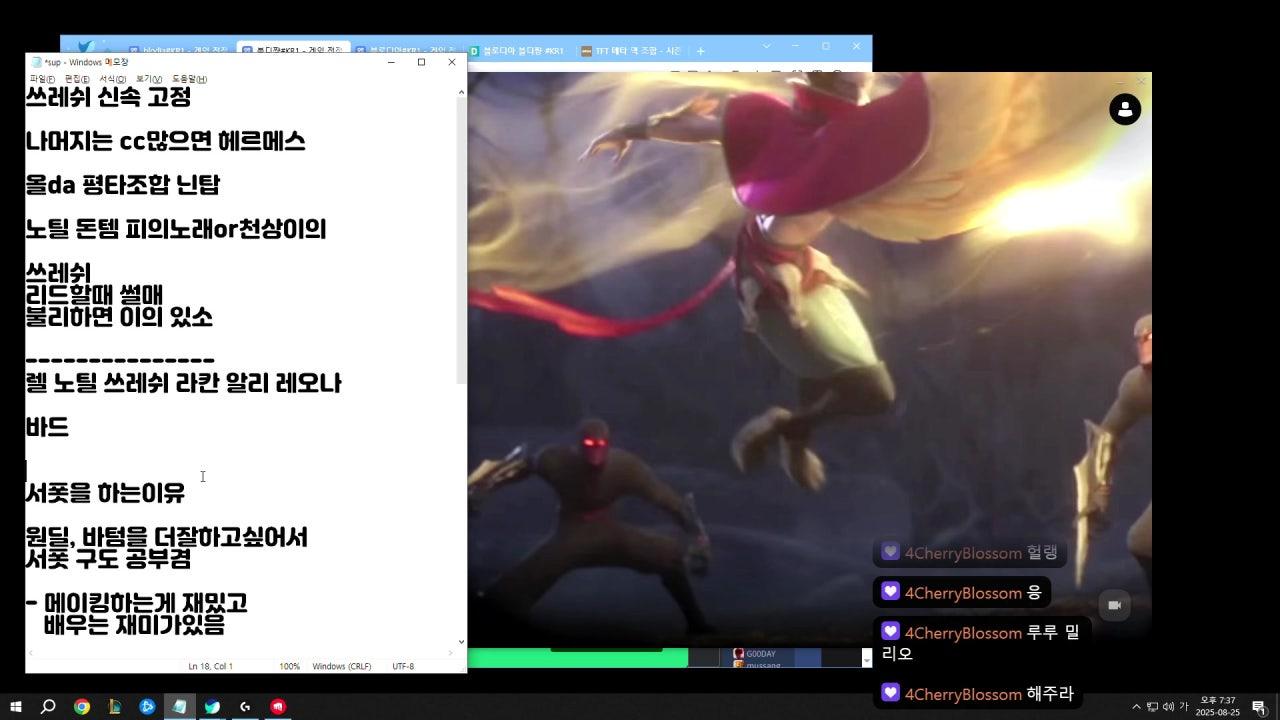Click the volume icon in the system tray
This screenshot has width=1280, height=720.
(x=1168, y=707)
